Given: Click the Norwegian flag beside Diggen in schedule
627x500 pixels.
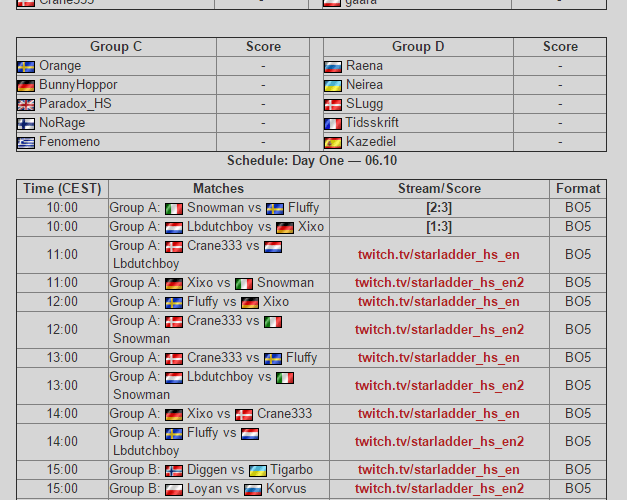Looking at the screenshot, I should click(x=174, y=470).
